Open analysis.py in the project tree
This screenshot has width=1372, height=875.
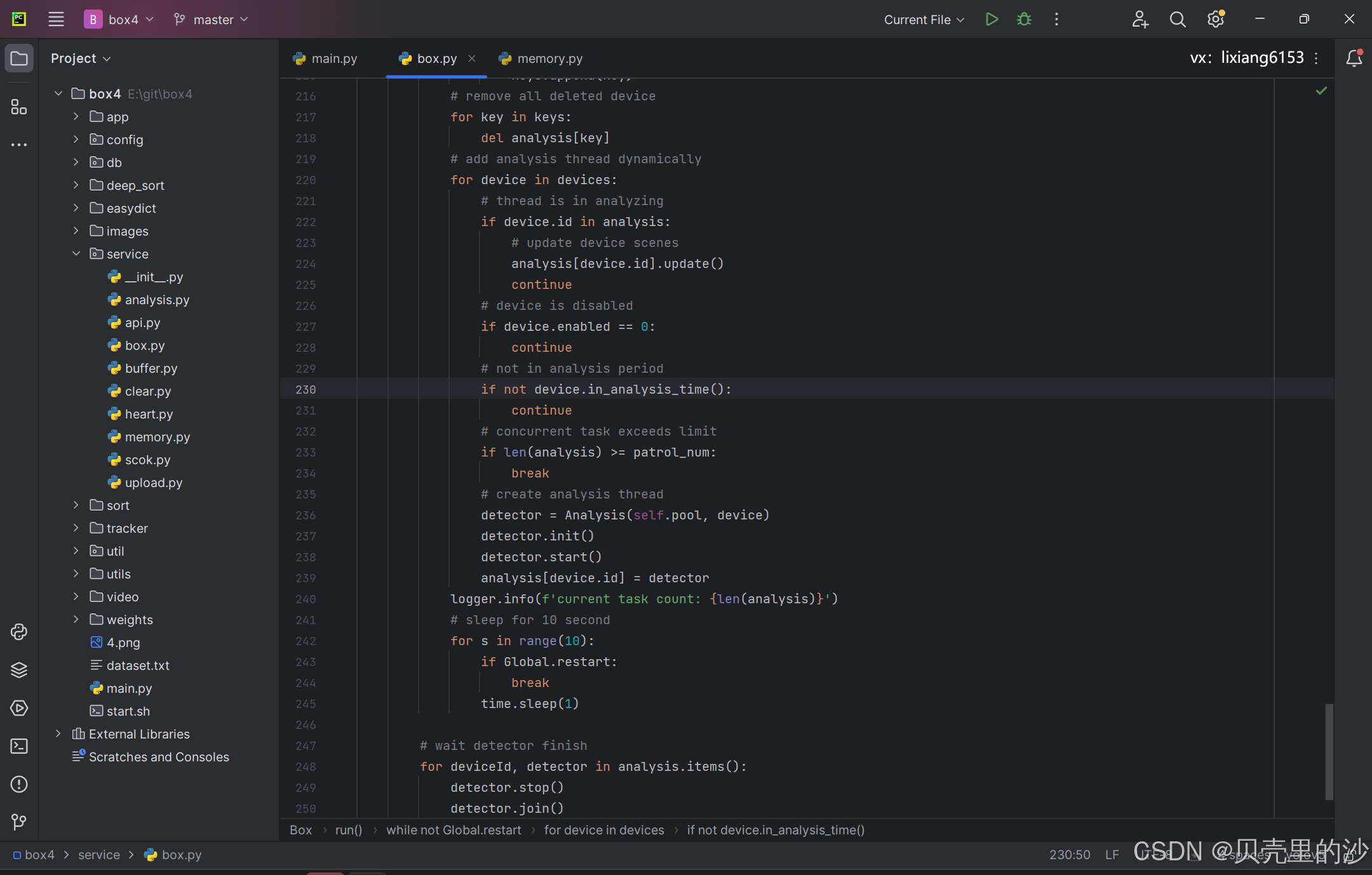tap(157, 300)
